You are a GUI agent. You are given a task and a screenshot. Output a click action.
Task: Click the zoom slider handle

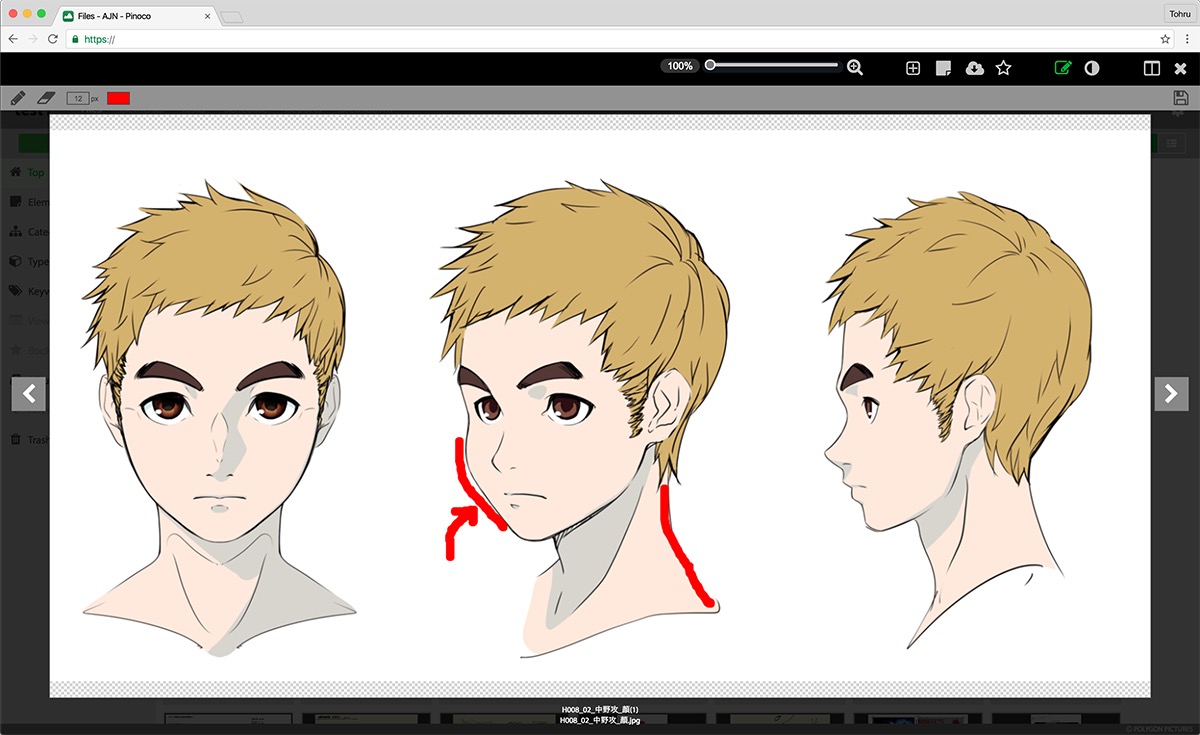click(x=710, y=65)
